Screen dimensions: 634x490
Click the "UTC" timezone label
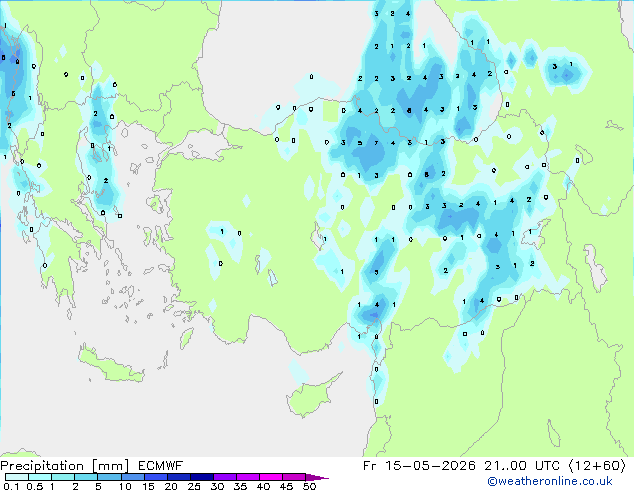pos(547,466)
